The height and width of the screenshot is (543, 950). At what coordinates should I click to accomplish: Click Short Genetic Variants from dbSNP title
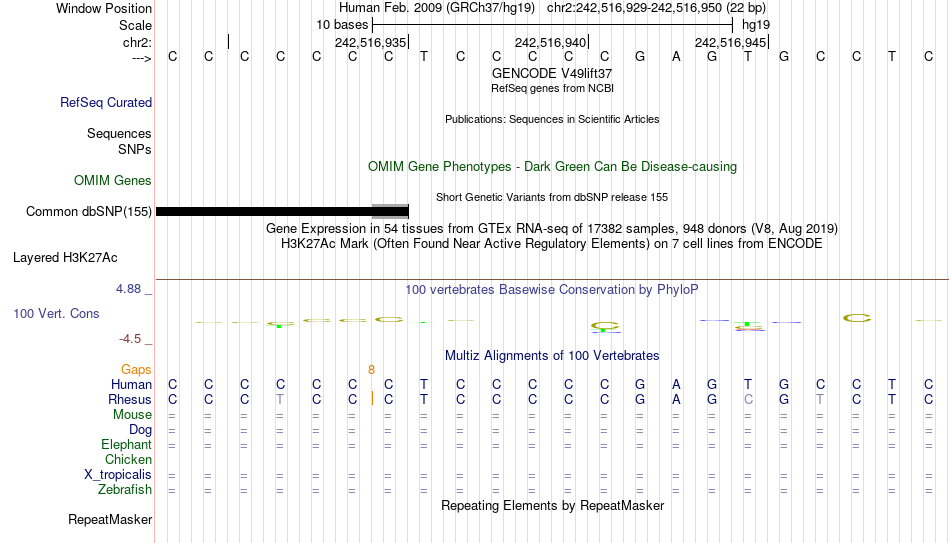(x=552, y=198)
